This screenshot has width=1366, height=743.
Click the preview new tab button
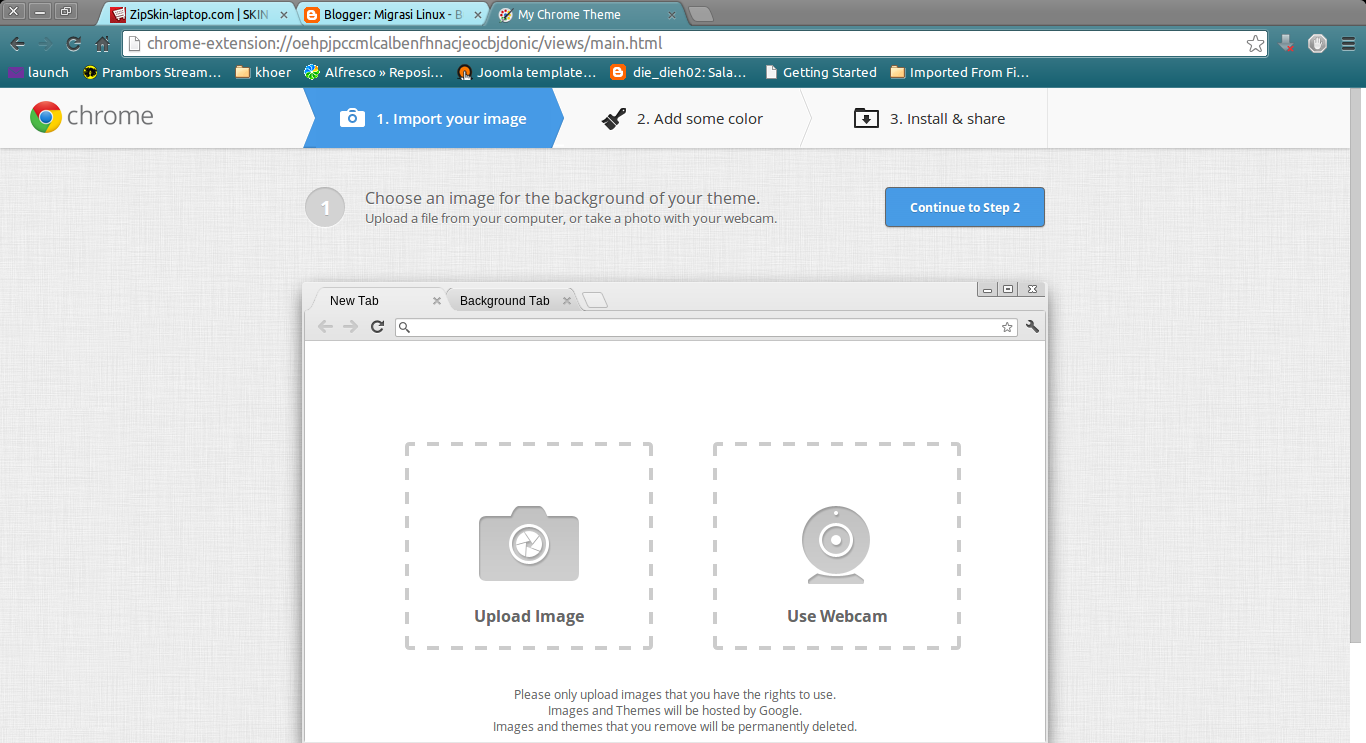595,300
